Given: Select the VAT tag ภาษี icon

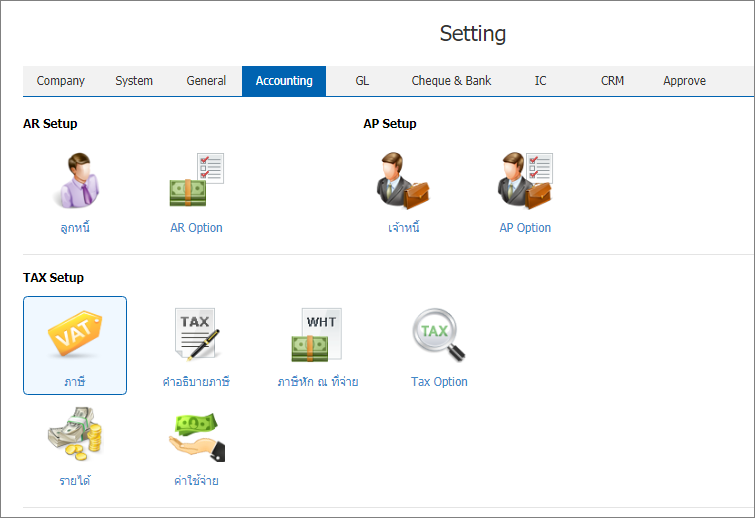Looking at the screenshot, I should coord(75,334).
